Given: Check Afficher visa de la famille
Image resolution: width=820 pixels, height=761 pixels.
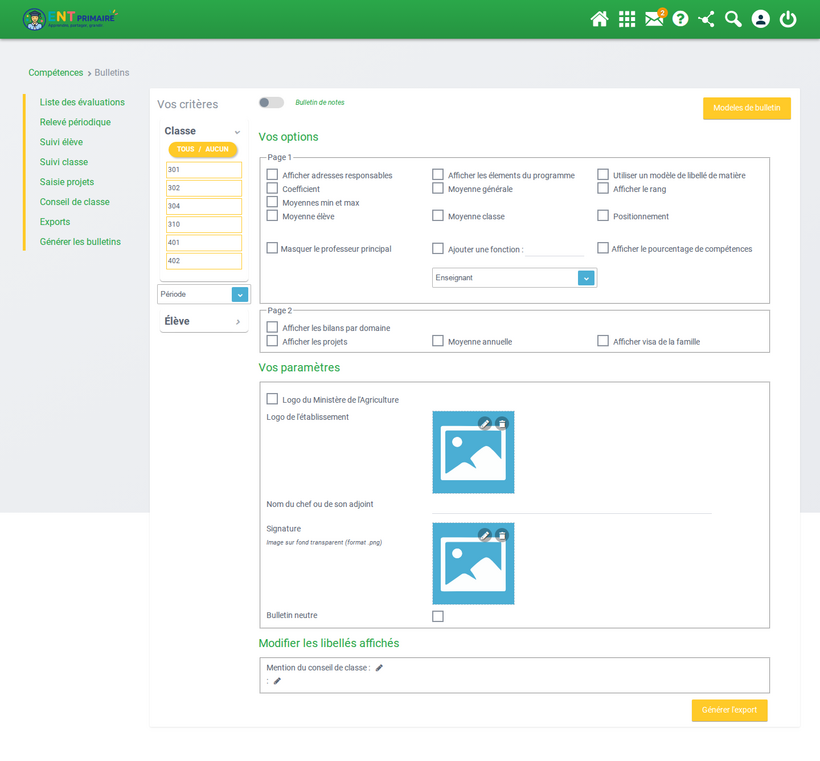Looking at the screenshot, I should [603, 341].
